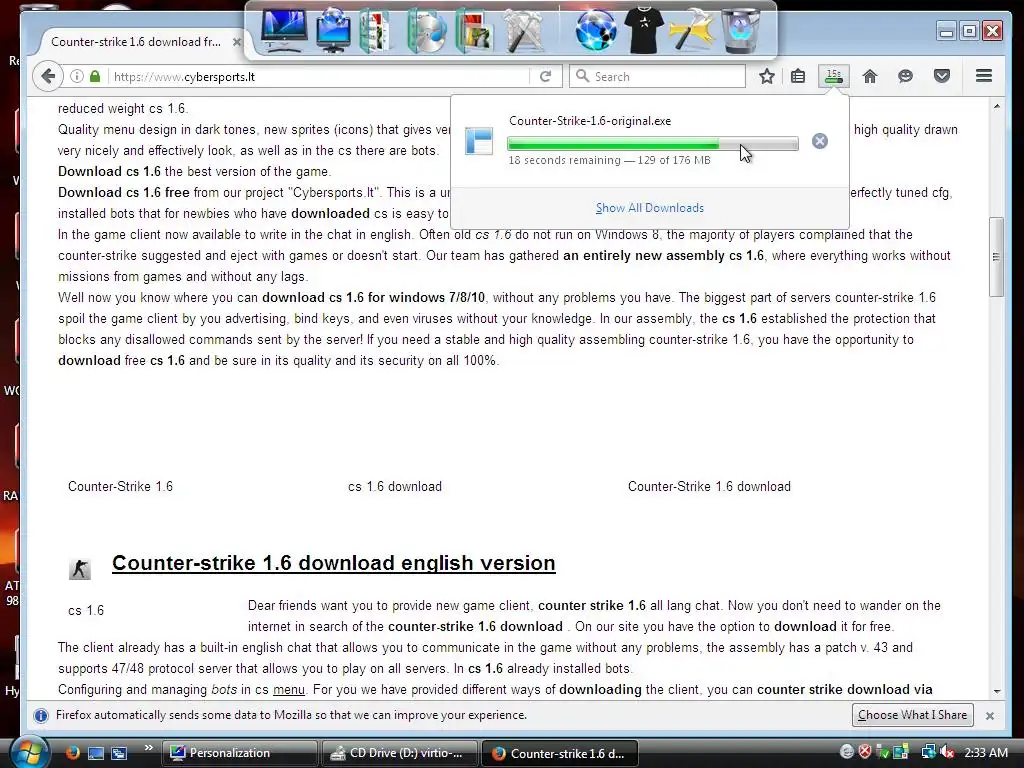This screenshot has width=1024, height=768.
Task: Reload the page with the refresh button
Action: coord(545,76)
